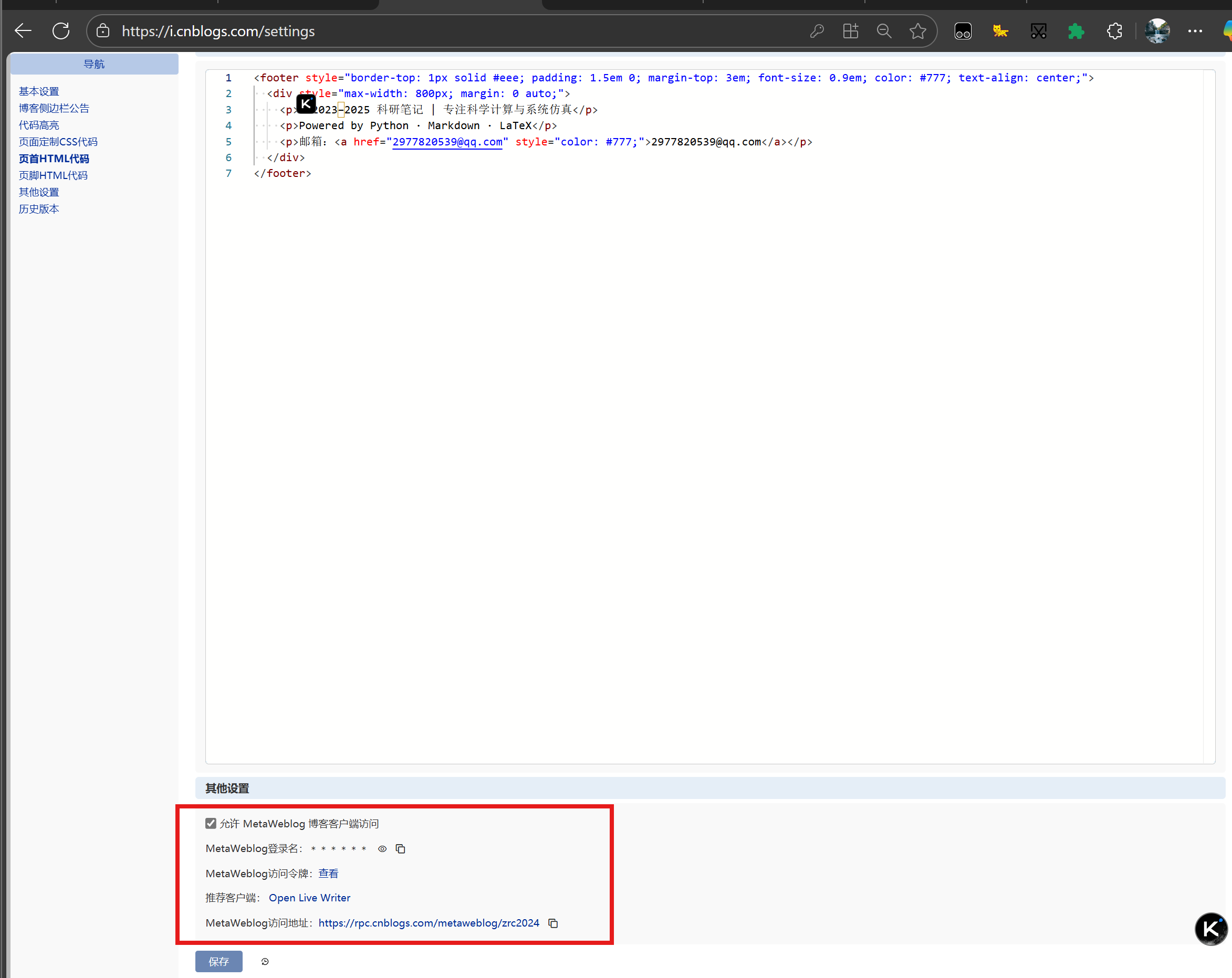The height and width of the screenshot is (978, 1232).
Task: Add this page to favorites star
Action: [918, 31]
